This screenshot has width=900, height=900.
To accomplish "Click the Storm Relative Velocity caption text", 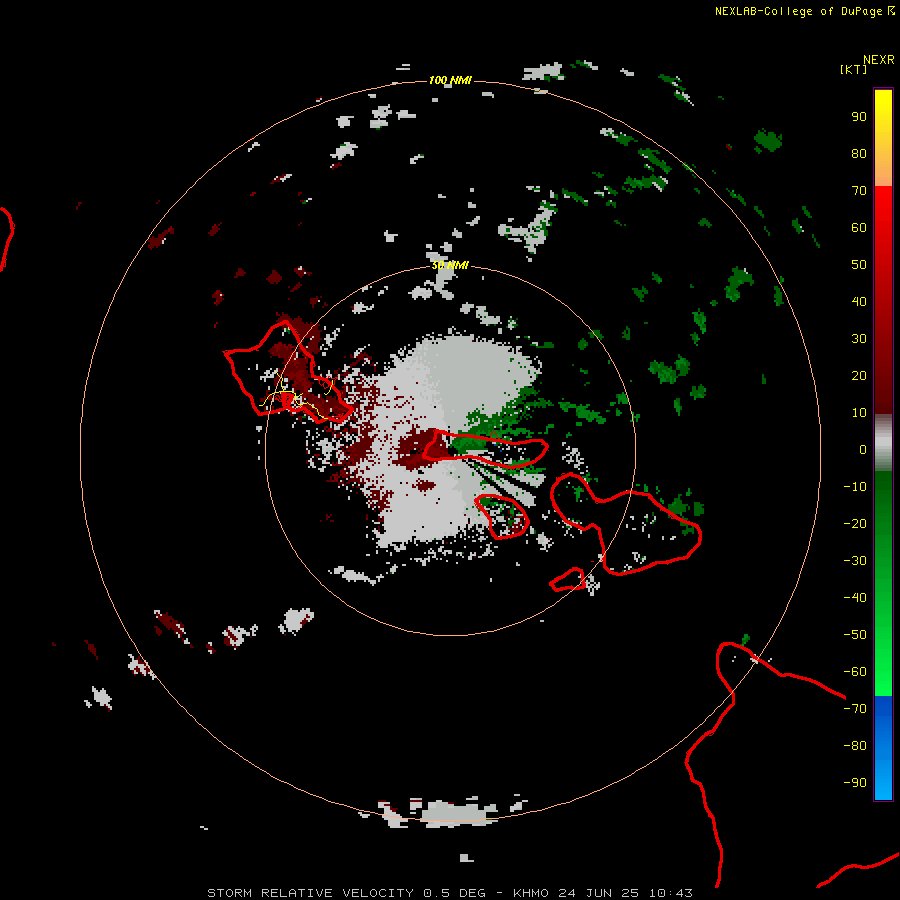I will point(449,893).
